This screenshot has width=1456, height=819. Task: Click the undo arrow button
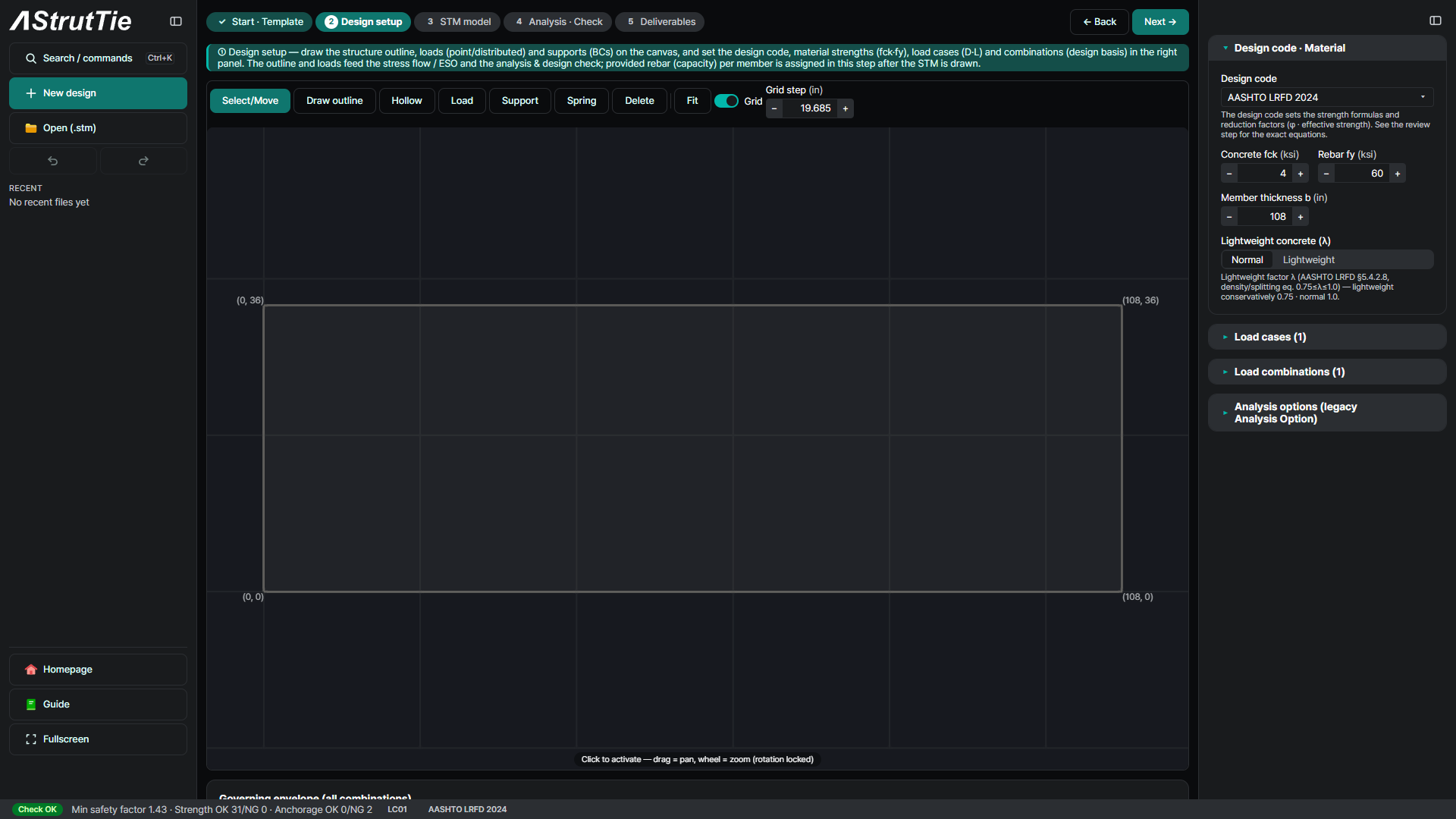click(52, 161)
